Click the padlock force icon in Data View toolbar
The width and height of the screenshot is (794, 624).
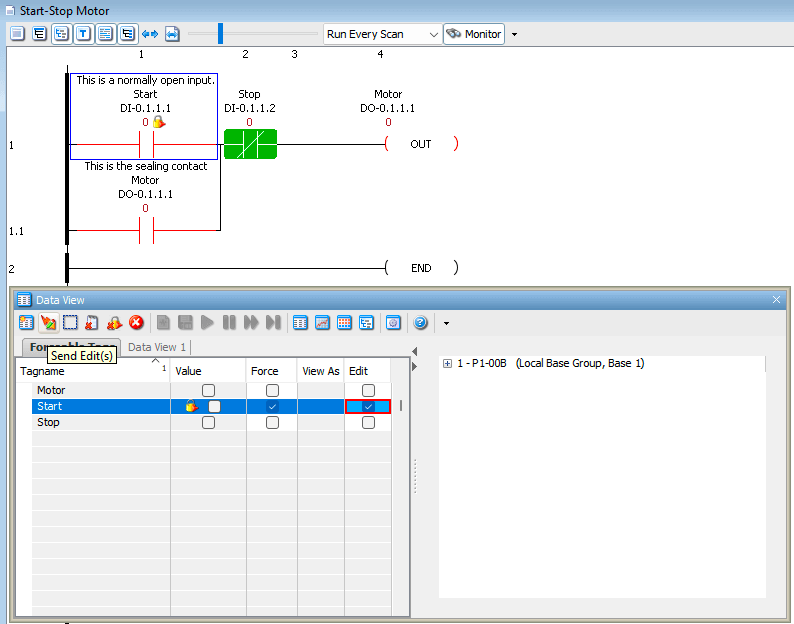[114, 323]
